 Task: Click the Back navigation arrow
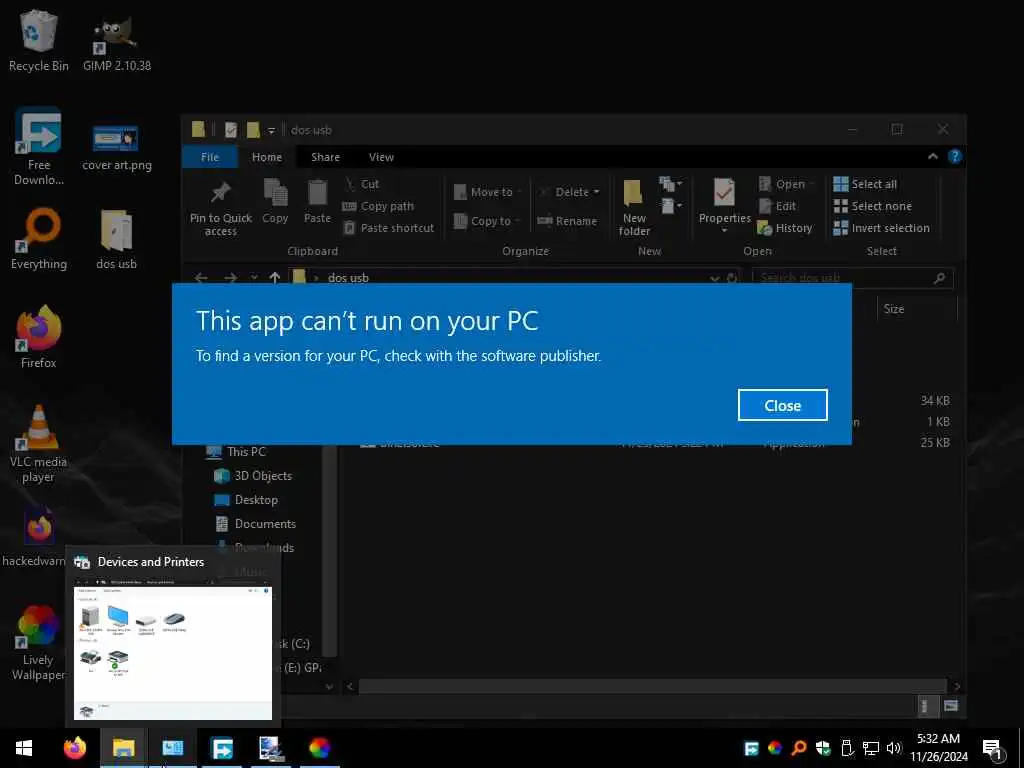click(201, 278)
